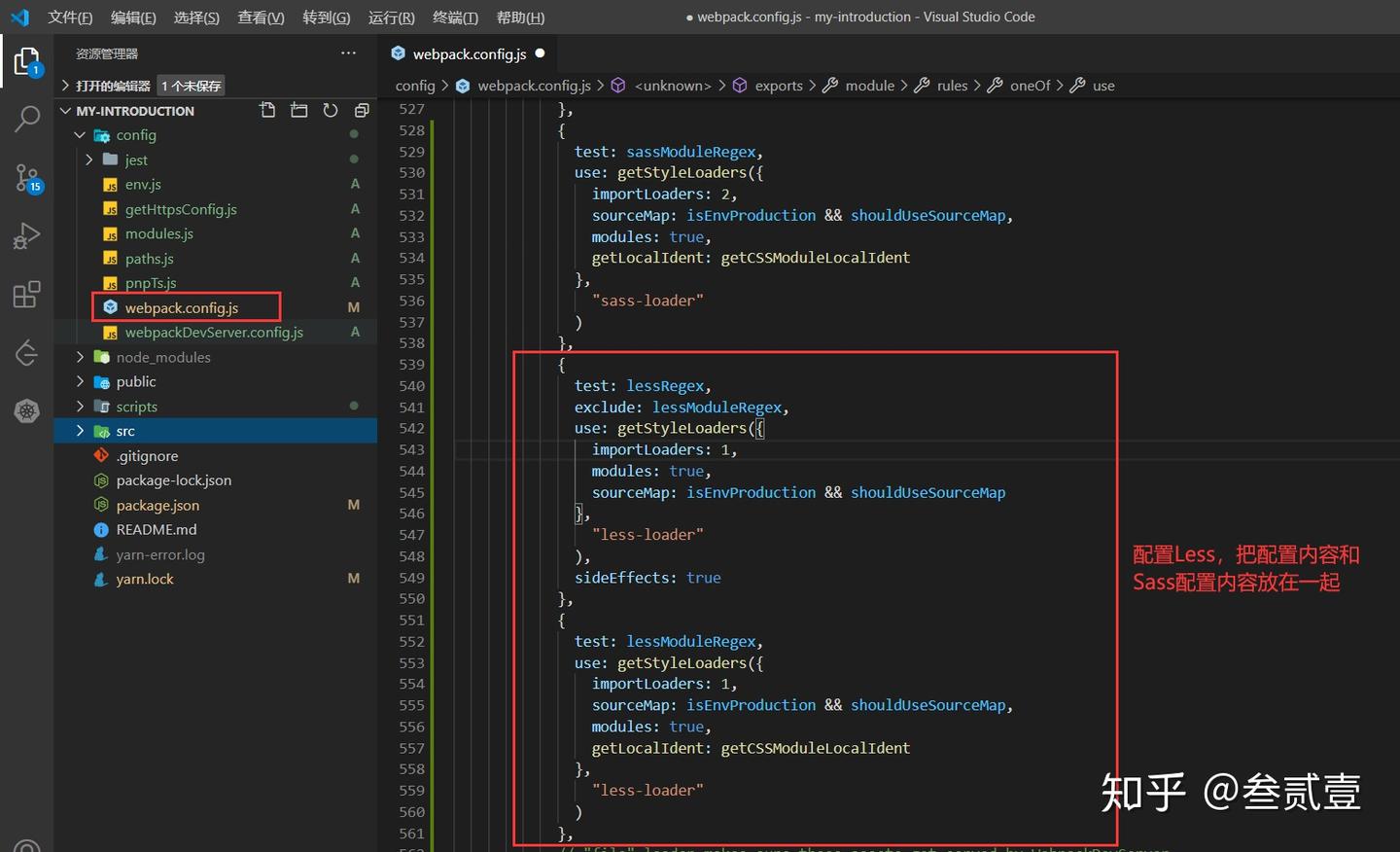Expand the src folder

pyautogui.click(x=80, y=431)
